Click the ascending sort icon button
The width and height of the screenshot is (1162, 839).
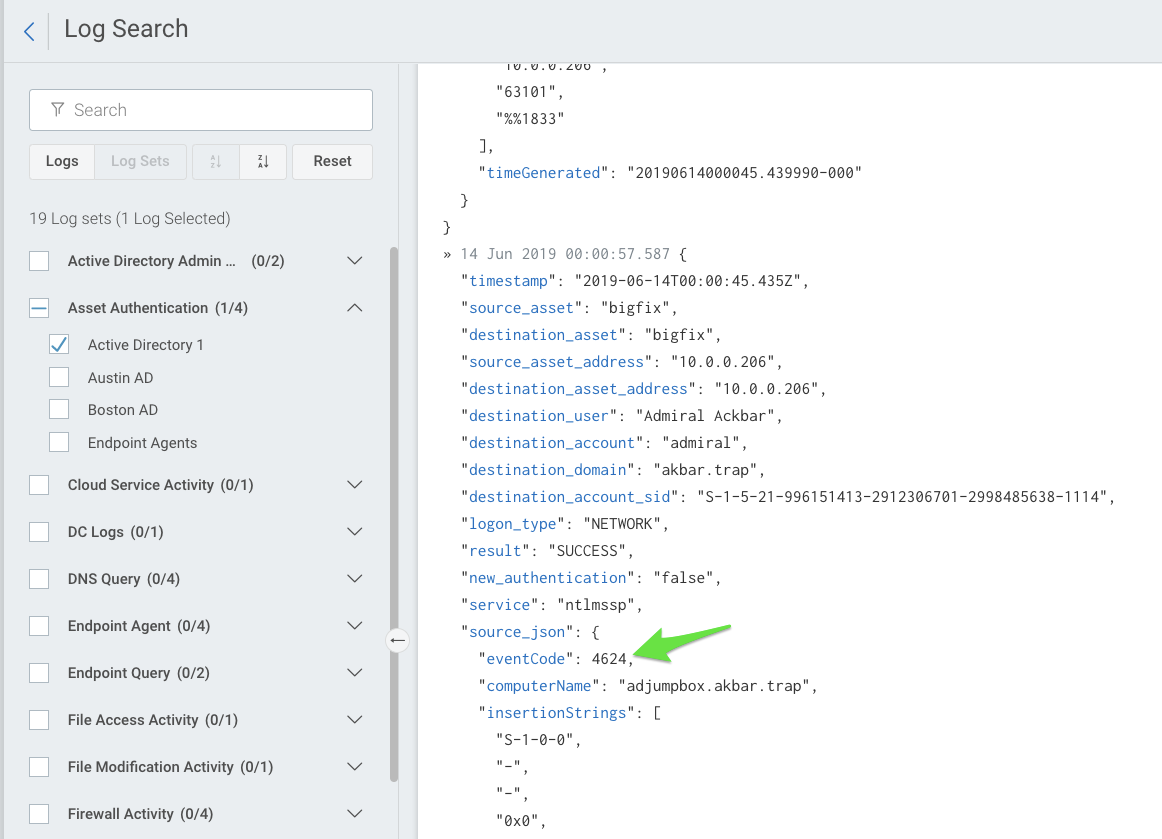215,161
